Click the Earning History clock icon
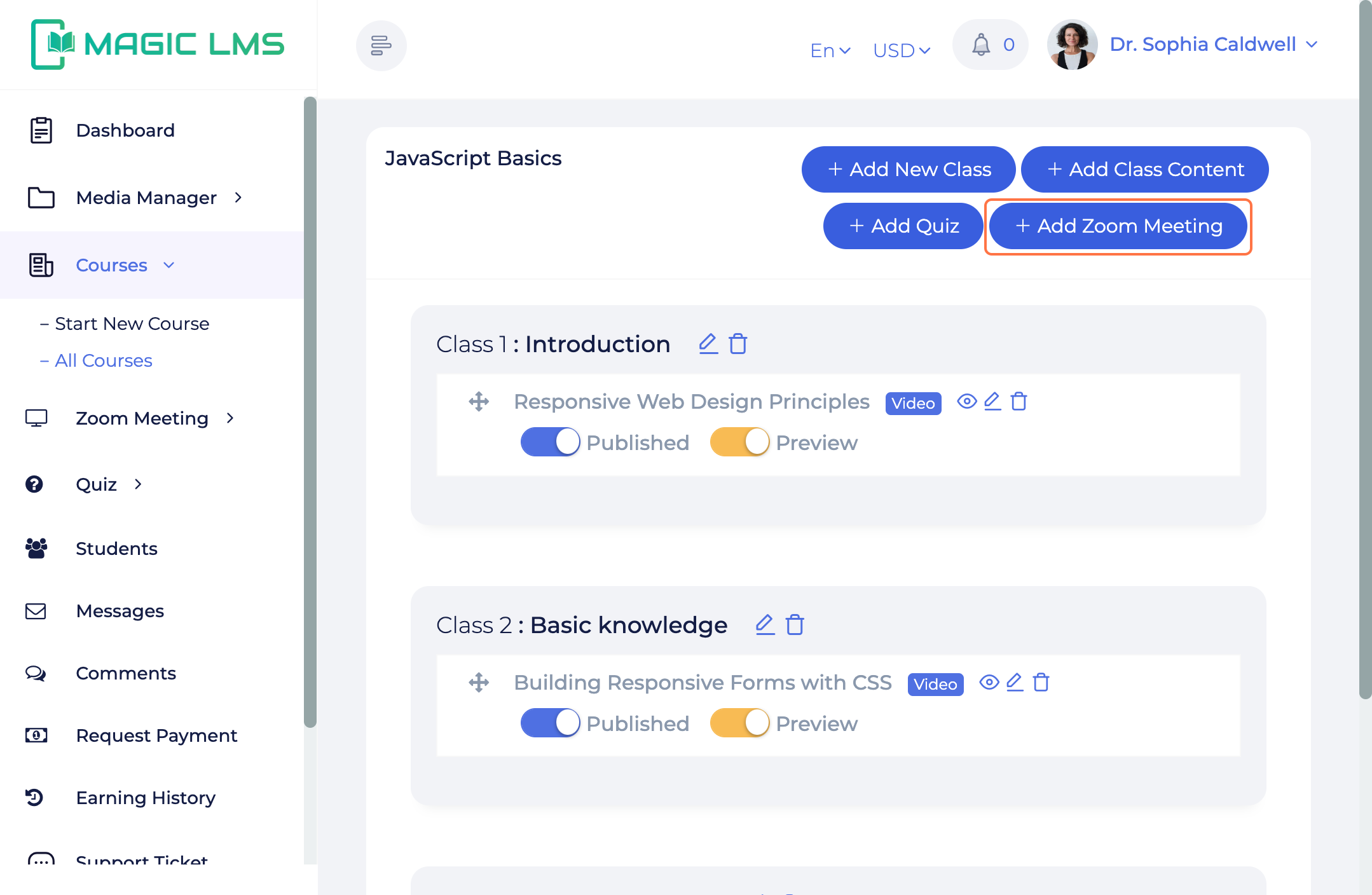This screenshot has width=1372, height=895. (34, 797)
